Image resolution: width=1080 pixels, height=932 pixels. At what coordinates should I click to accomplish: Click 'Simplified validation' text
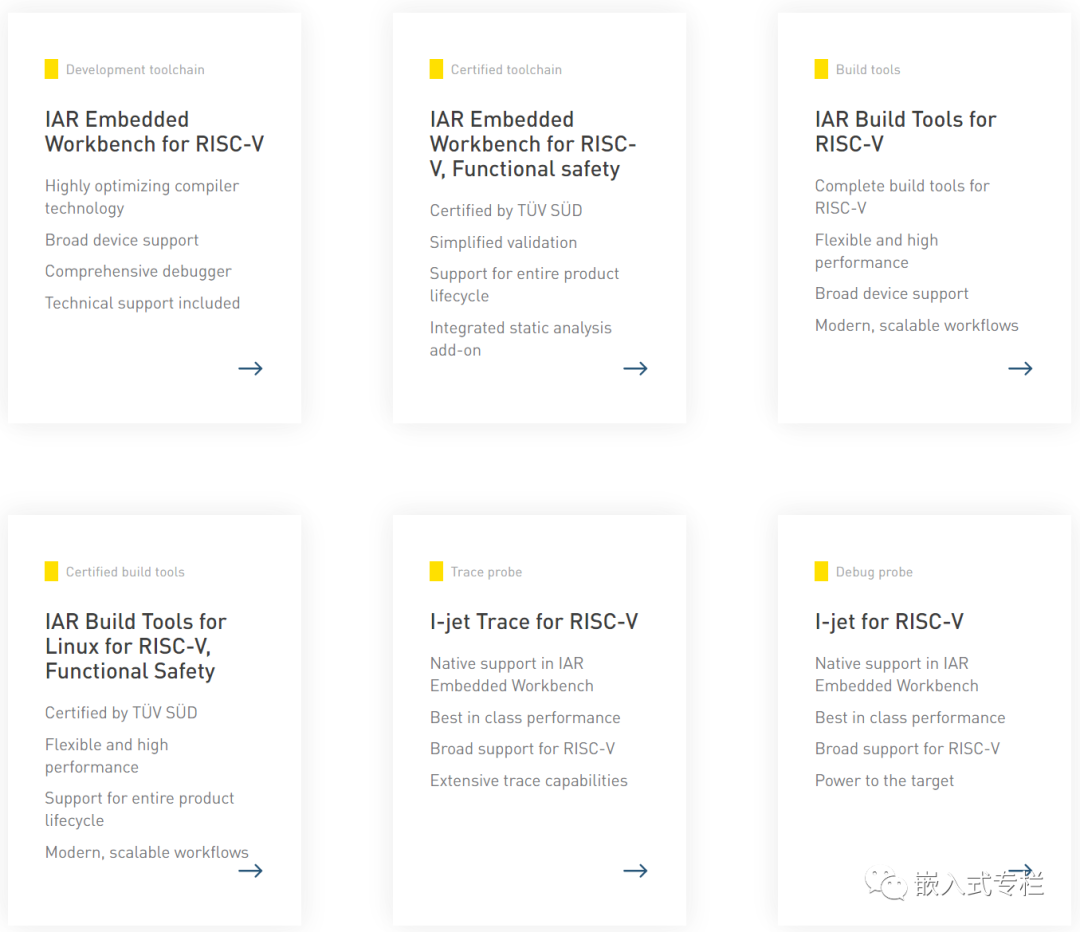pyautogui.click(x=503, y=242)
